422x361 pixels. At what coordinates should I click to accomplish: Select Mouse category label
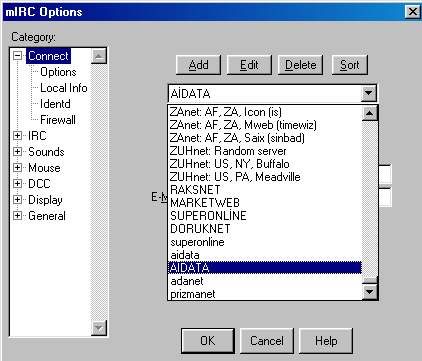pyautogui.click(x=44, y=168)
